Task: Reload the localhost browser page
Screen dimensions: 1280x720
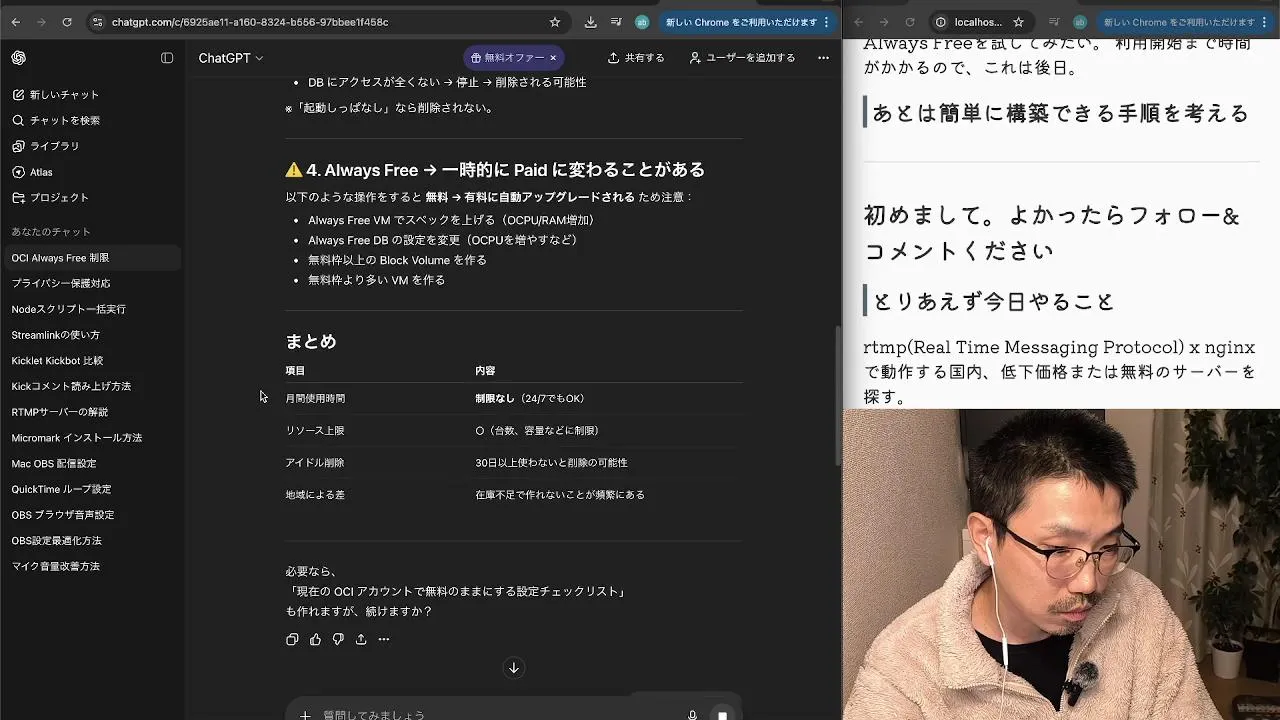Action: point(910,22)
